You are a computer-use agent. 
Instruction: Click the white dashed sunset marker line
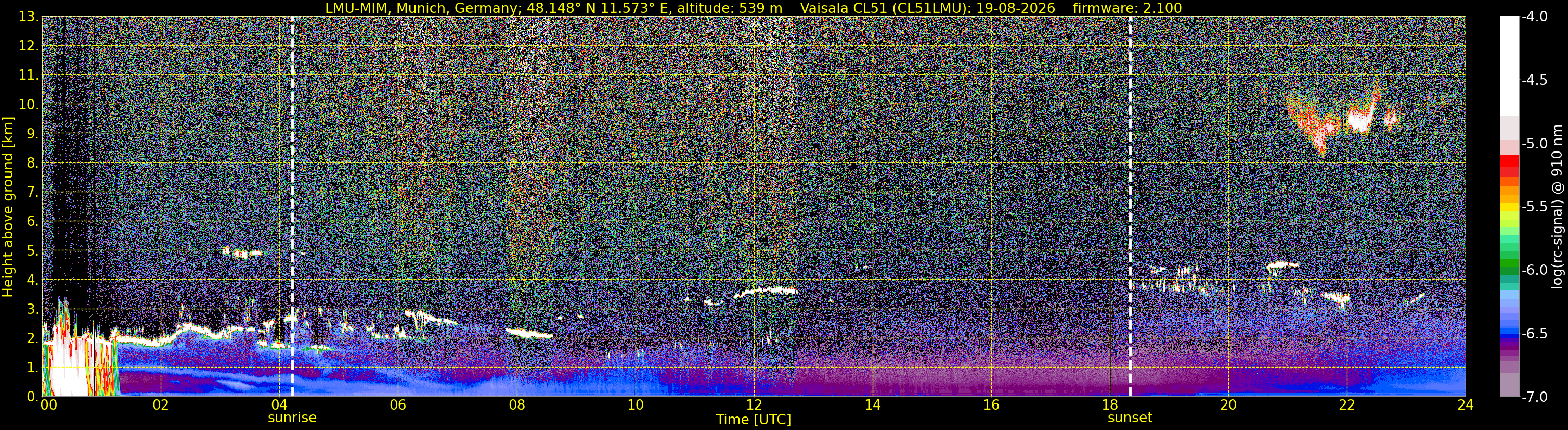click(x=1130, y=207)
